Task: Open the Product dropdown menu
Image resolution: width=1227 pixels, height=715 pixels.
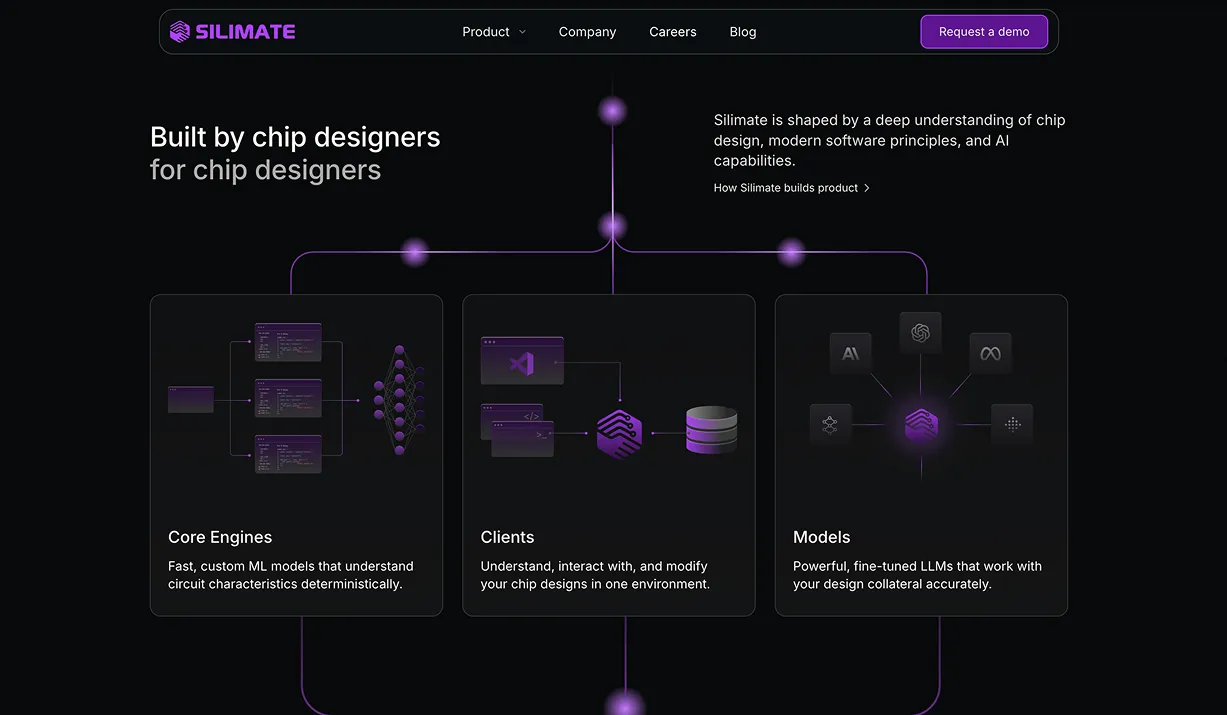Action: click(494, 32)
